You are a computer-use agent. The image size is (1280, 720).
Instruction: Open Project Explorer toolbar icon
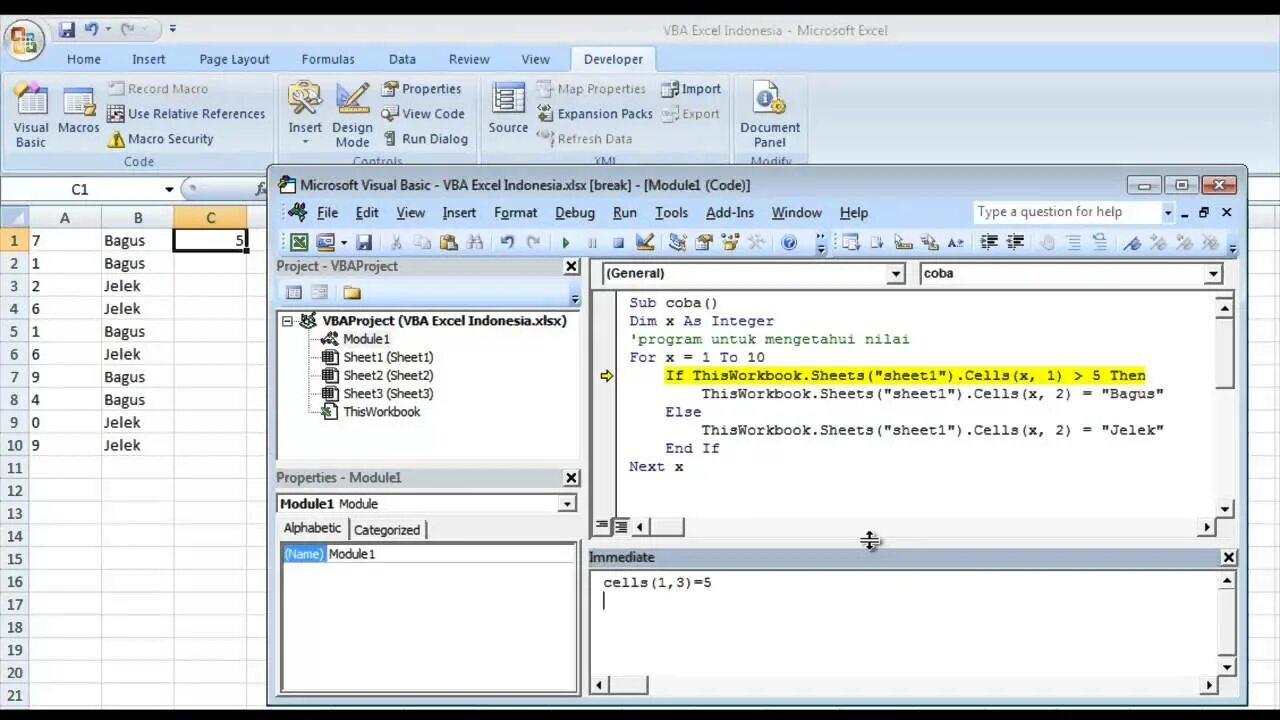click(x=677, y=242)
